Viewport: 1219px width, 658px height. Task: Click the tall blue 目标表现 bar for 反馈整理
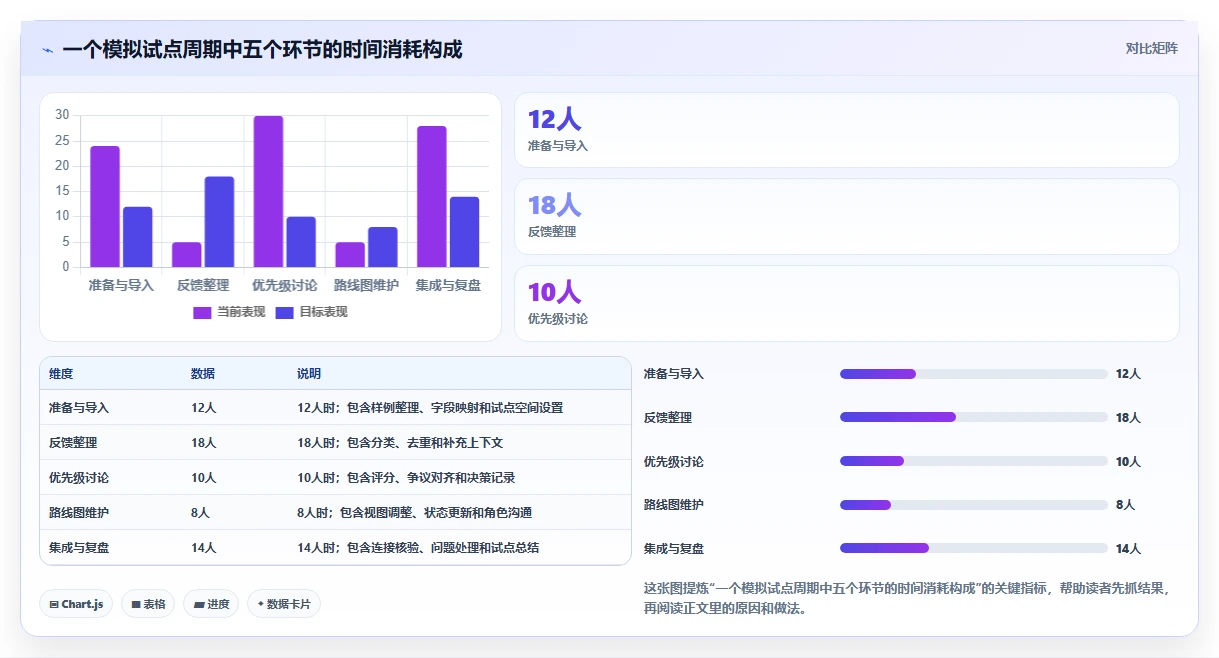point(219,222)
